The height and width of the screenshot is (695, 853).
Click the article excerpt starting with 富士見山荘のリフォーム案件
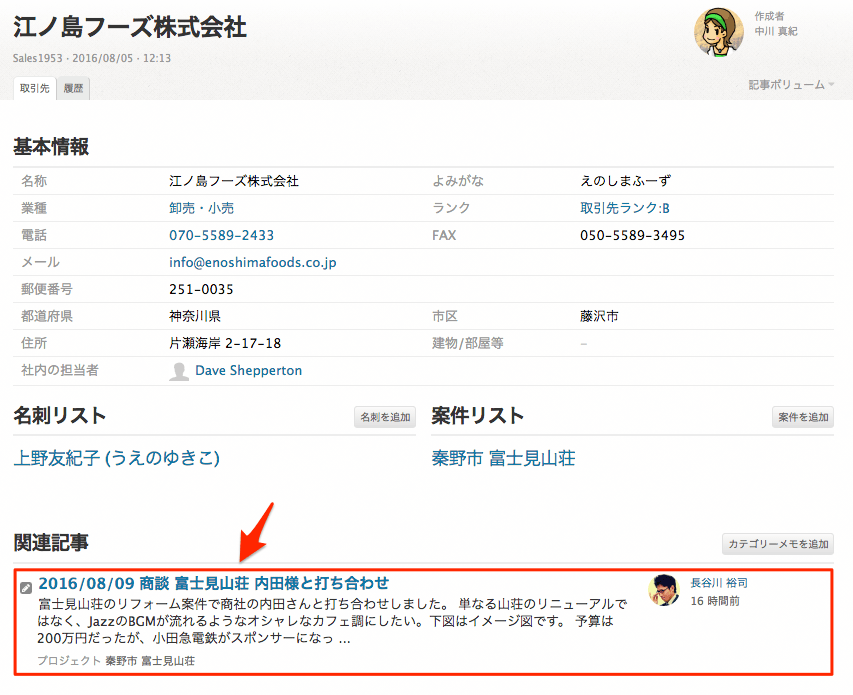(332, 620)
